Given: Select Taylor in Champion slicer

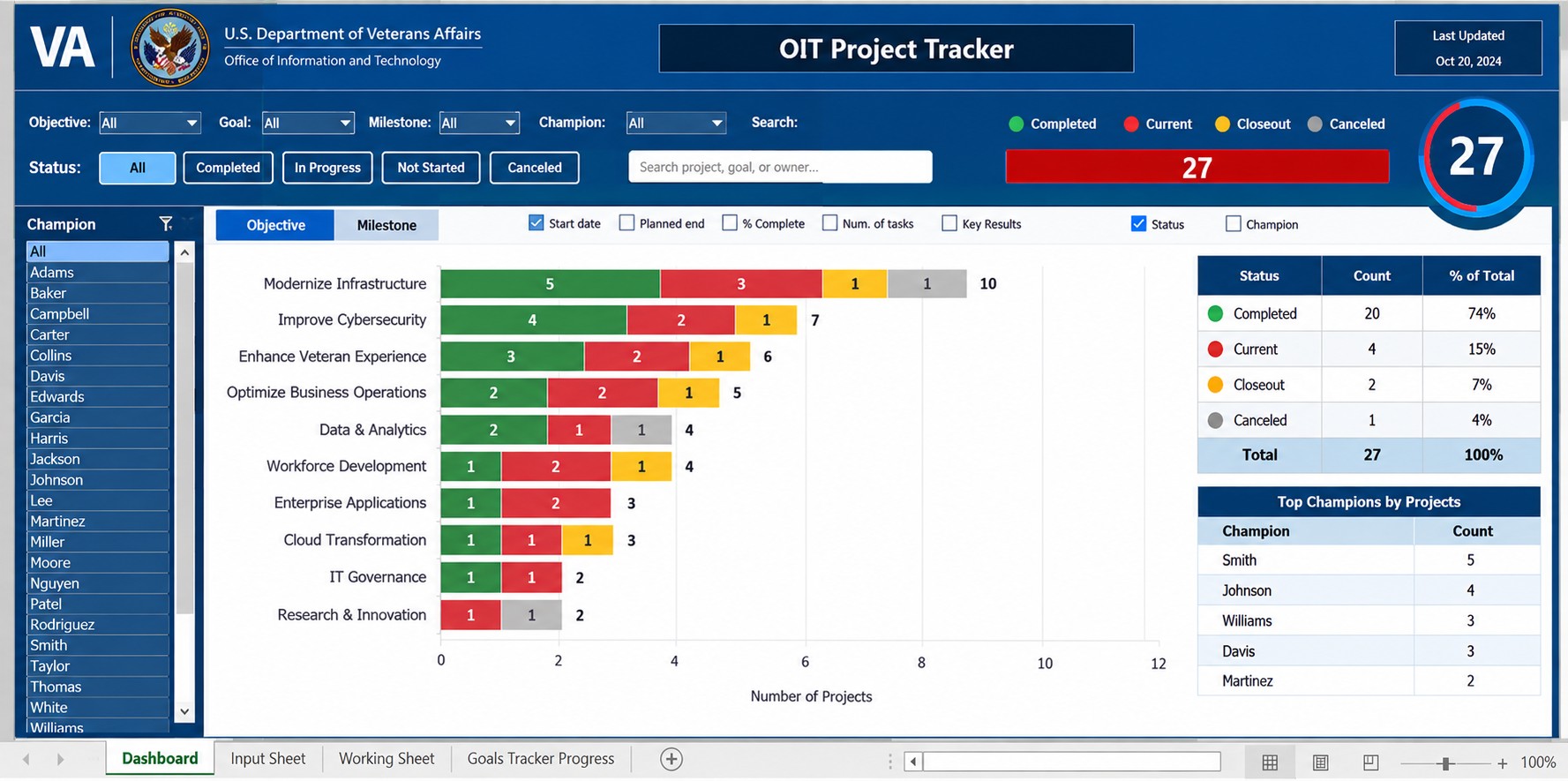Looking at the screenshot, I should point(97,666).
